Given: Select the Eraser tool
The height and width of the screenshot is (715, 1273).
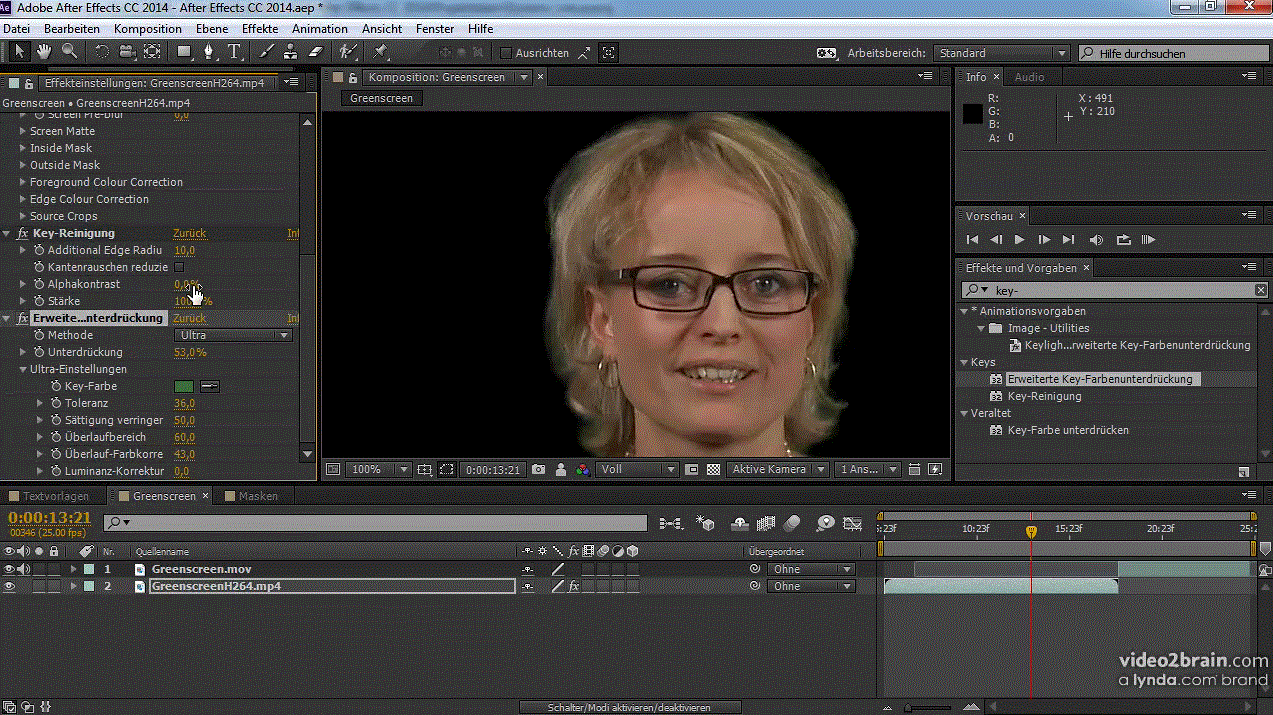Looking at the screenshot, I should pyautogui.click(x=316, y=52).
